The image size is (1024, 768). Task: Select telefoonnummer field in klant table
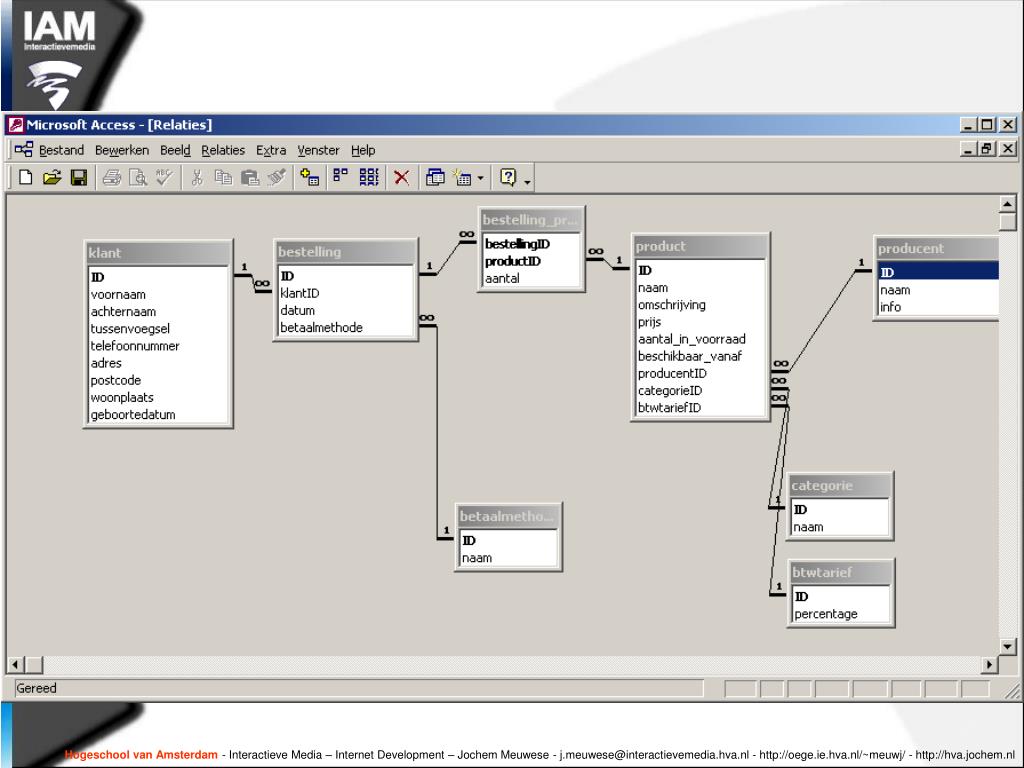coord(158,346)
